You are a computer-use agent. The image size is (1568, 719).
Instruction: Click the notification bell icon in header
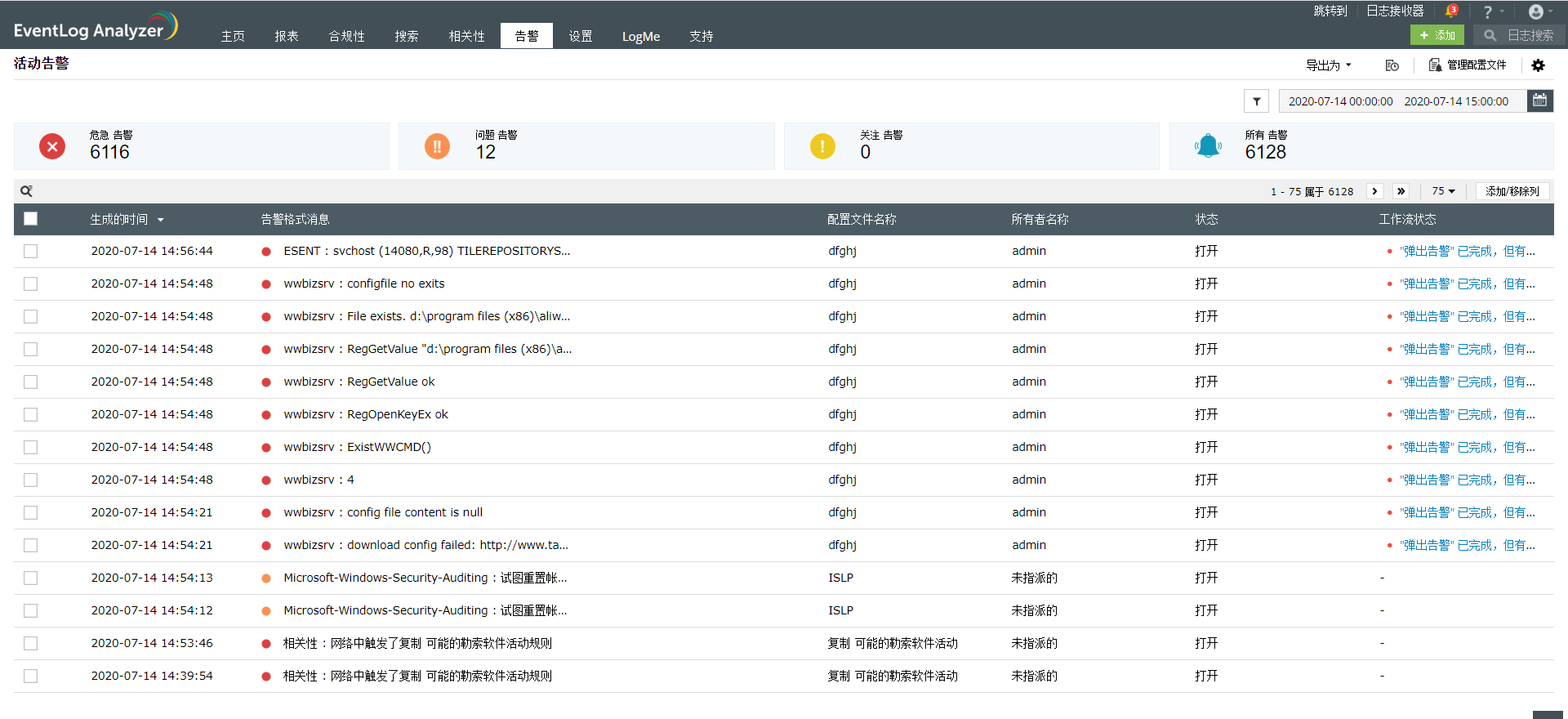click(1450, 11)
